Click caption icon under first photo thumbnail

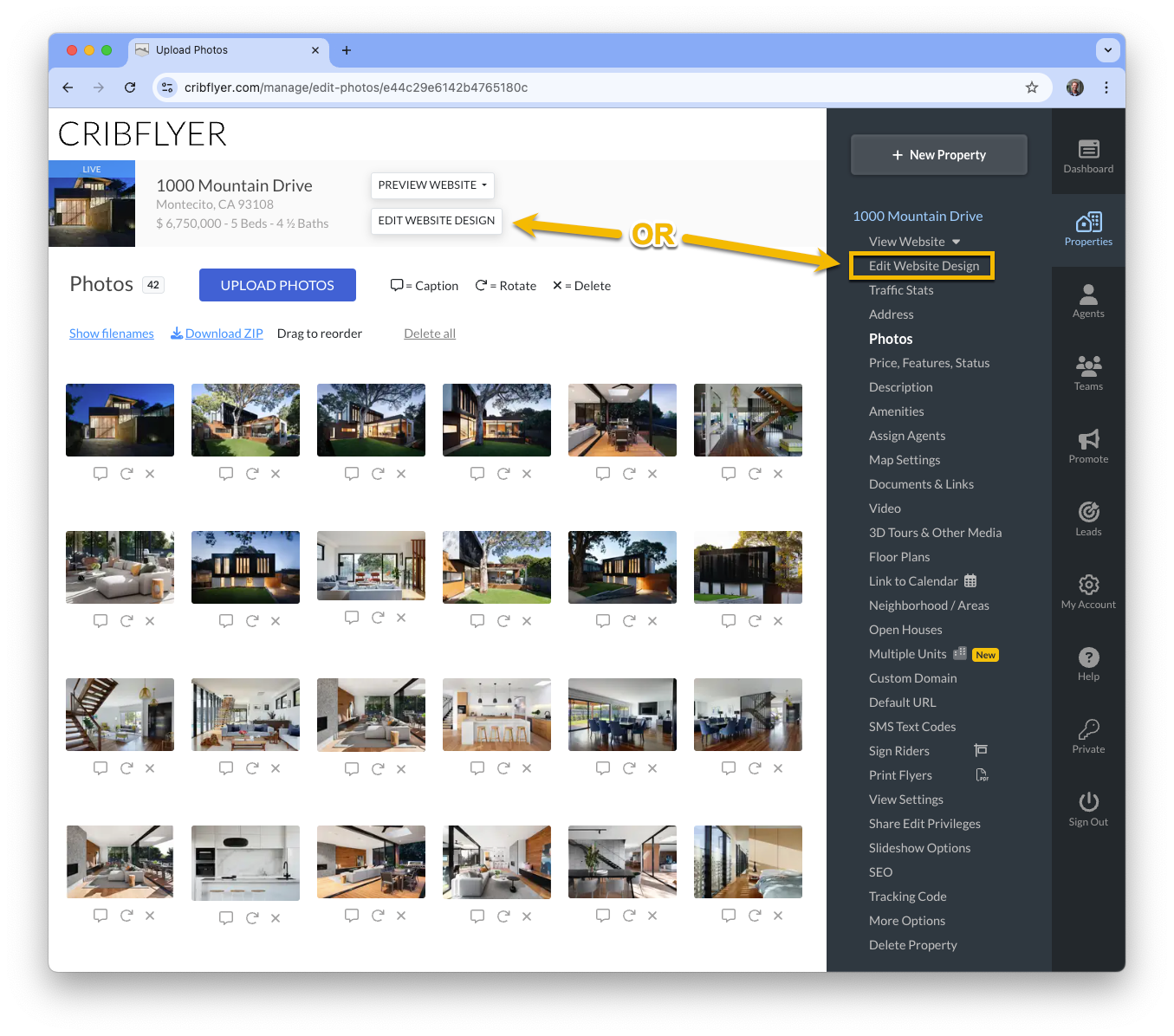coord(101,474)
